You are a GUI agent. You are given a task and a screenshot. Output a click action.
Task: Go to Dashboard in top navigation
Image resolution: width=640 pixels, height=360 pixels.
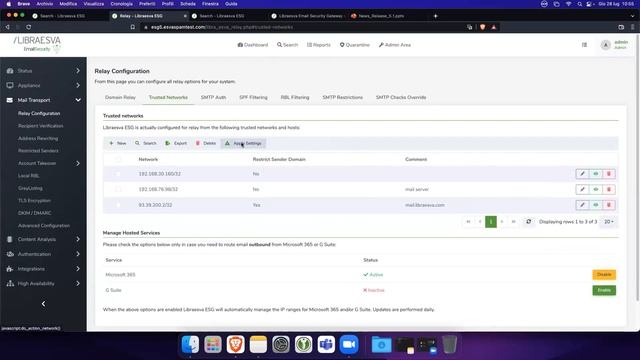pos(253,45)
